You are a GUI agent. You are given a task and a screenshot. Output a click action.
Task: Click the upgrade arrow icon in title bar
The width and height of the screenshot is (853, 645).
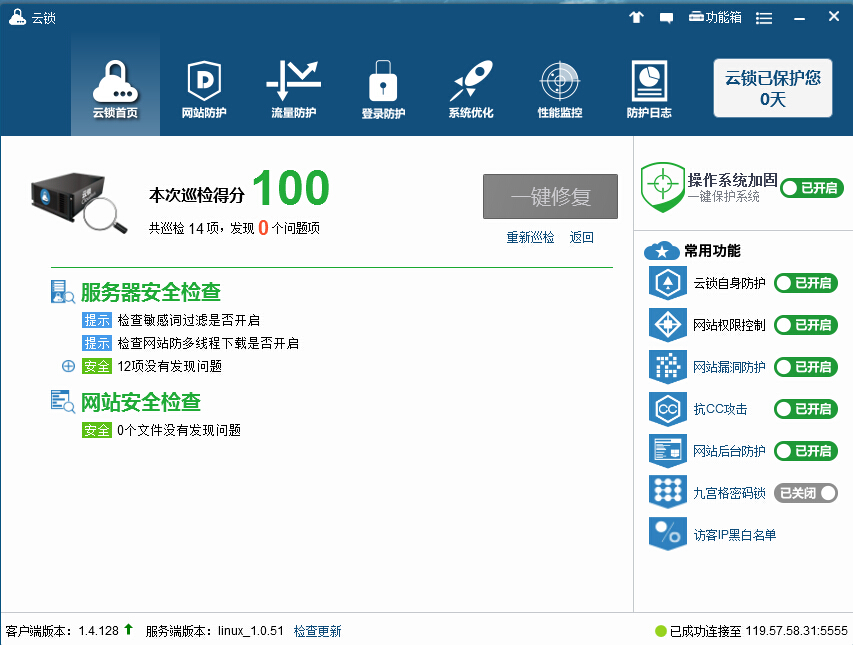tap(636, 17)
